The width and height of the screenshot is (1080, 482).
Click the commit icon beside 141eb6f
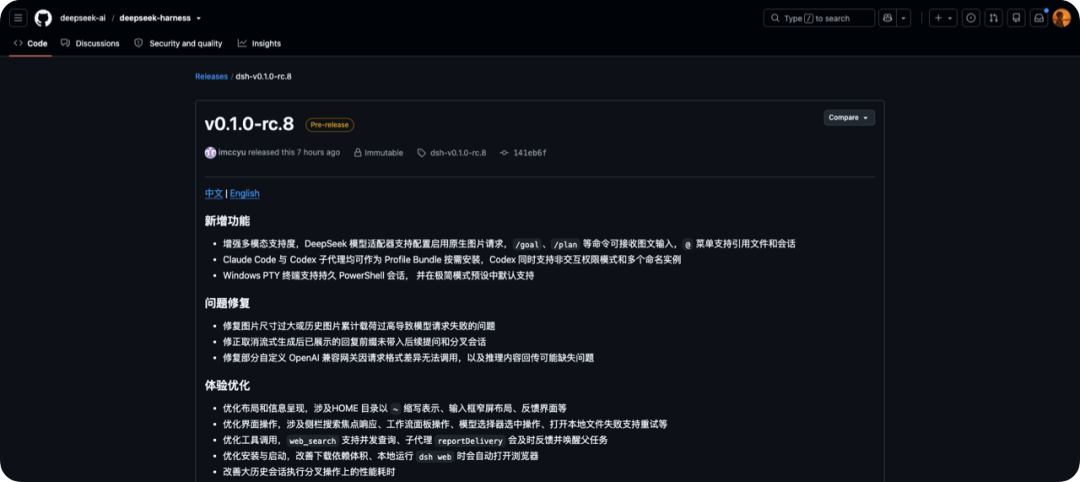(x=503, y=153)
